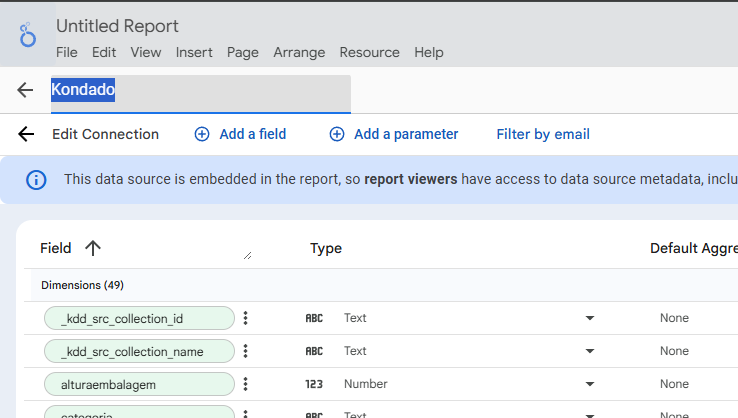Open the View menu
This screenshot has height=418, width=738.
tap(146, 52)
